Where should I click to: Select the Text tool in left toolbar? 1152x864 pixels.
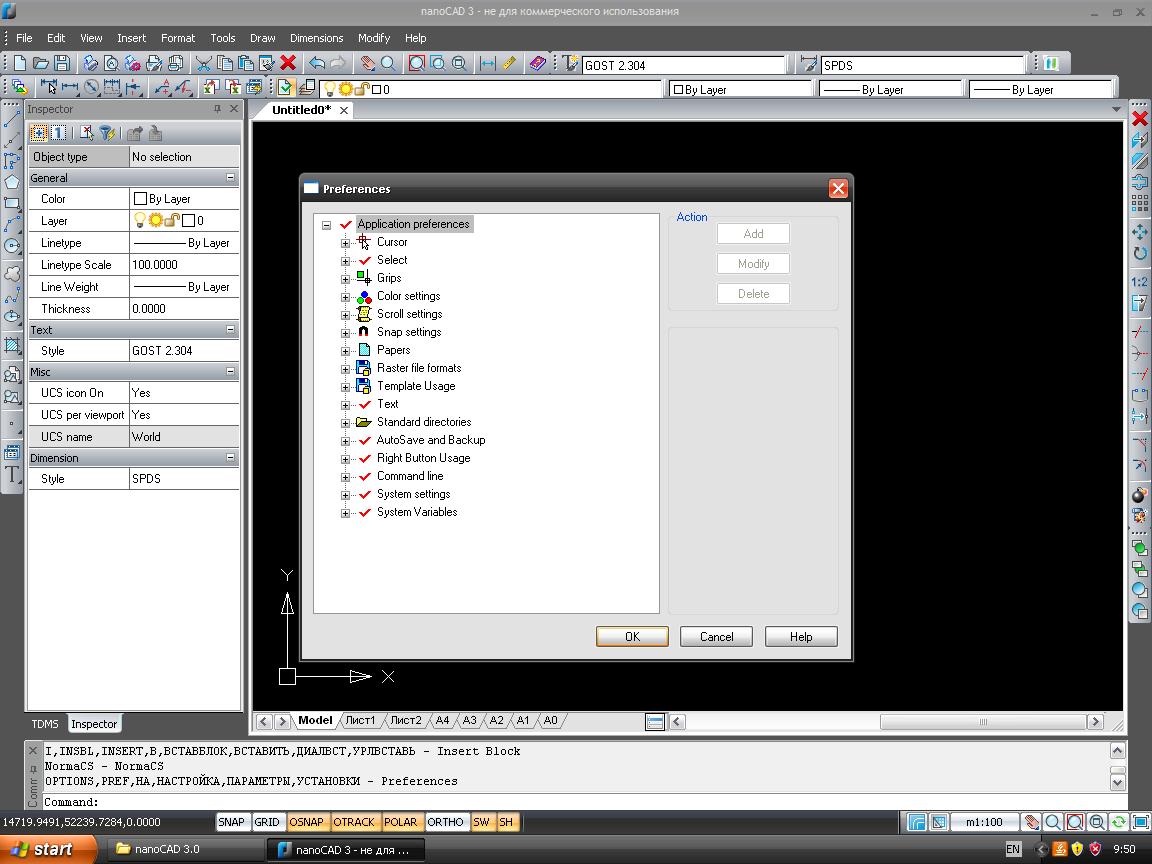tap(12, 474)
